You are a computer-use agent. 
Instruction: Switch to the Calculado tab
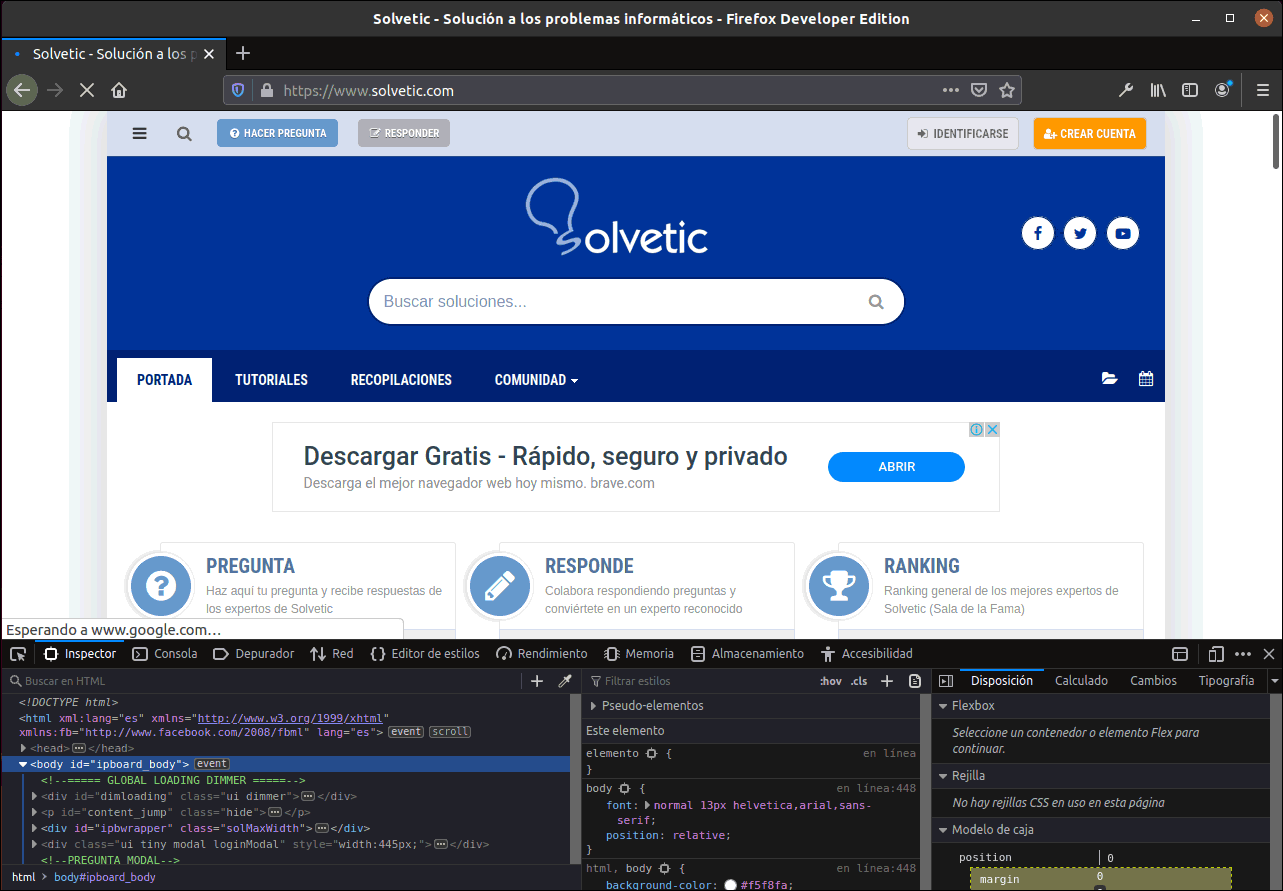click(x=1081, y=681)
